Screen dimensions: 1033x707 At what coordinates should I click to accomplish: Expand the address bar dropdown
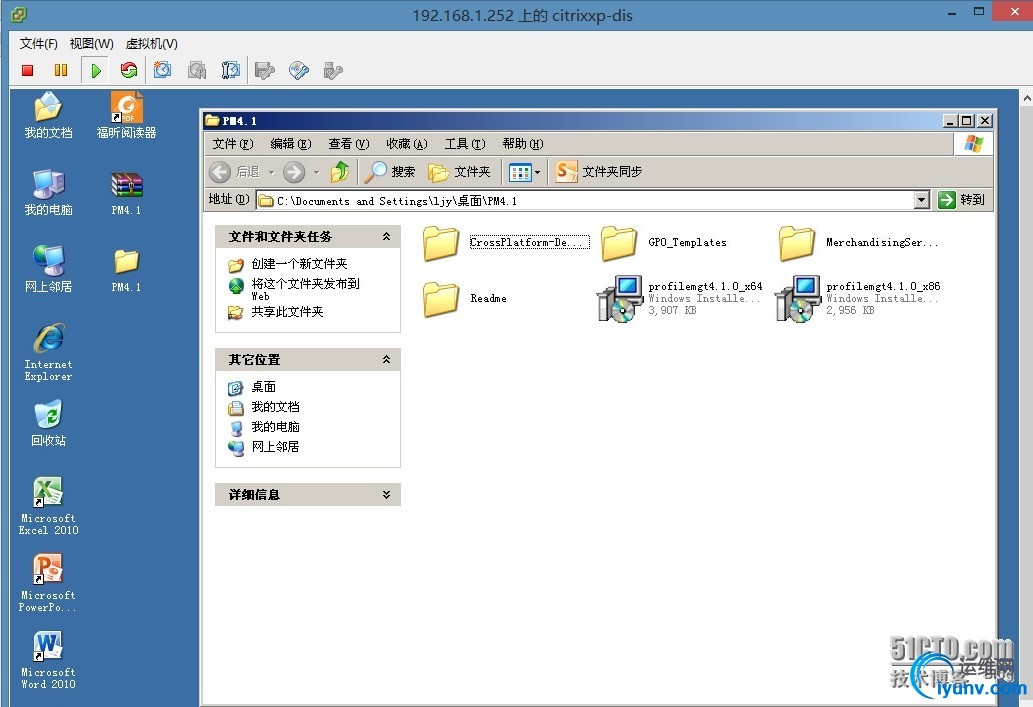922,200
